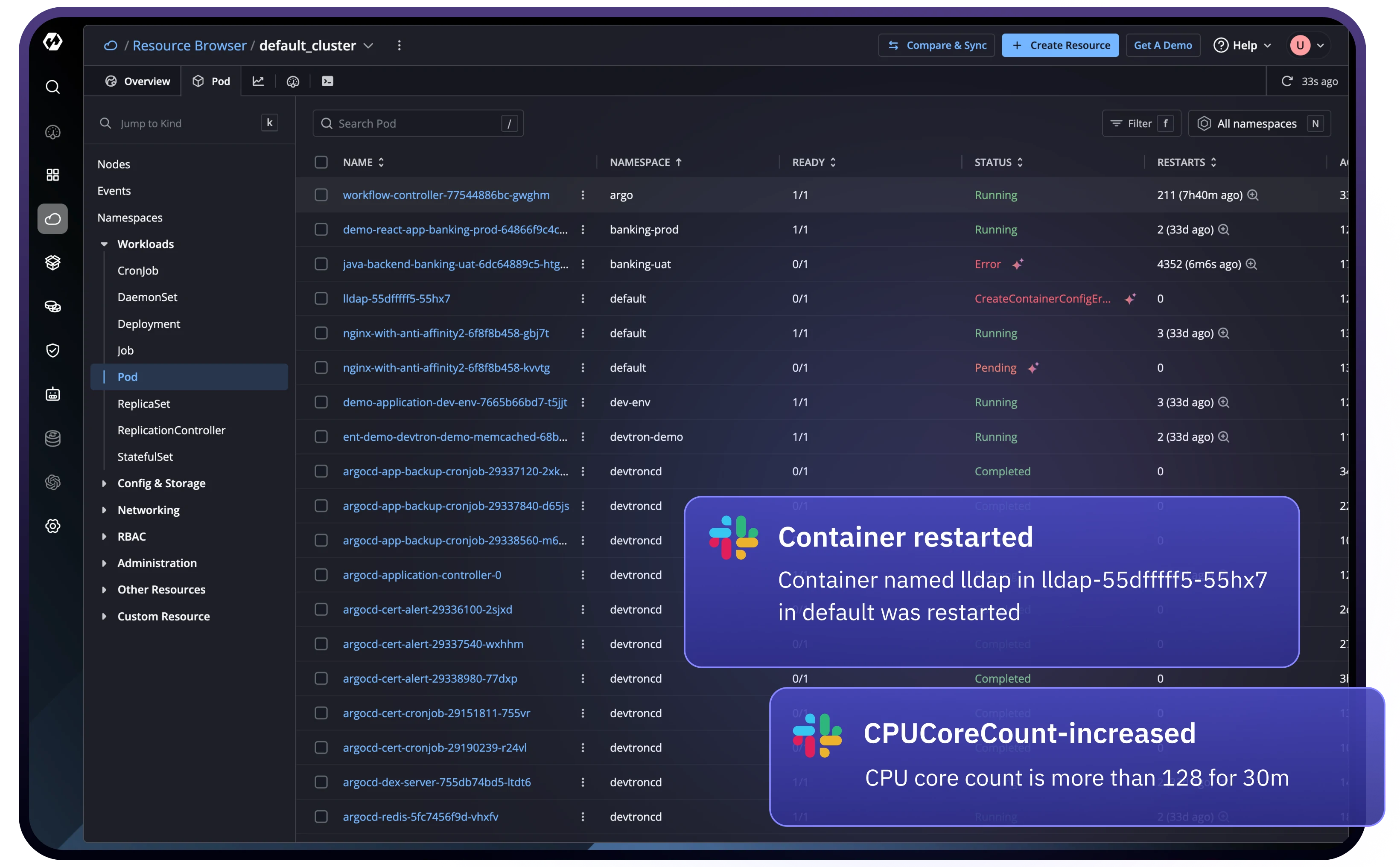This screenshot has height=867, width=1400.
Task: Click the magnifier icon next to 211 restarts
Action: pyautogui.click(x=1253, y=195)
